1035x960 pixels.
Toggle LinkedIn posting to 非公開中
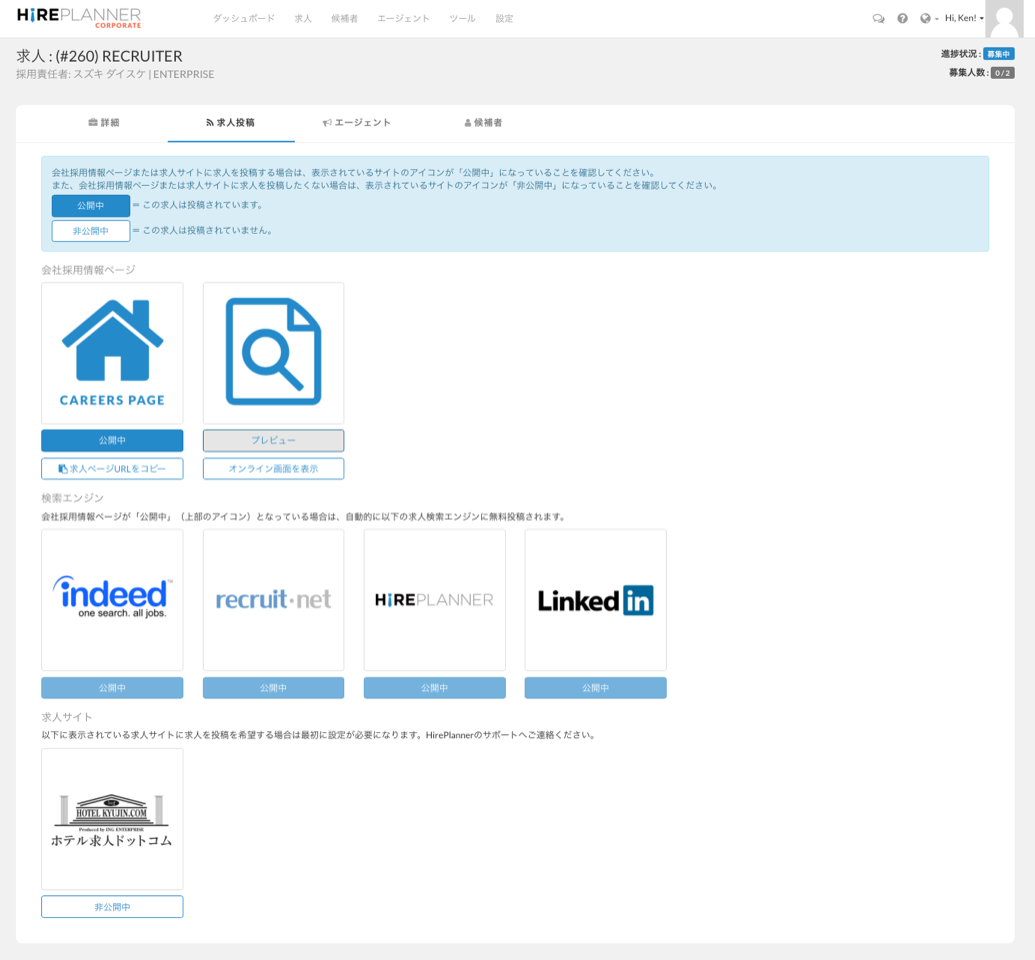595,687
